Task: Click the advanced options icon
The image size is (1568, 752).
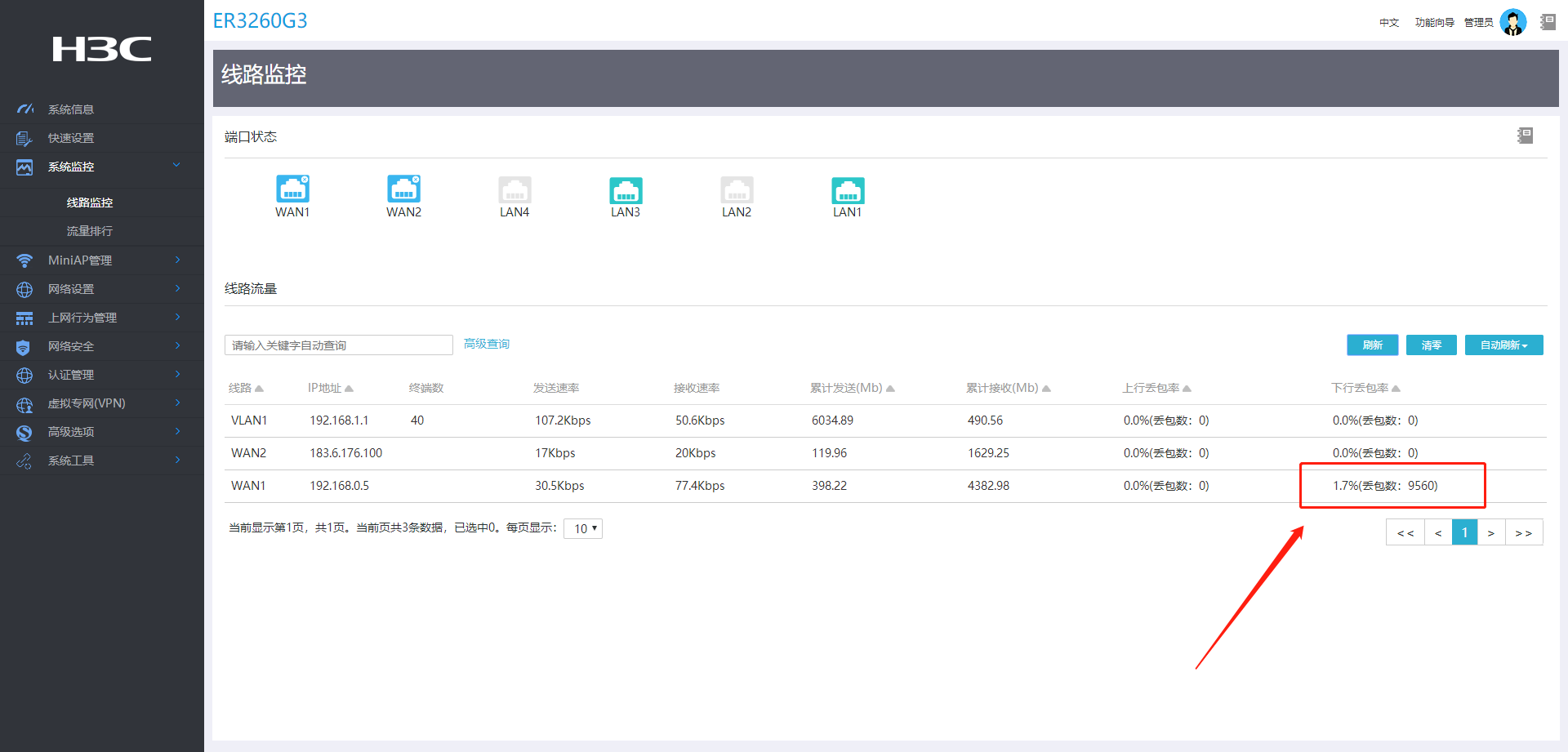Action: (x=24, y=432)
